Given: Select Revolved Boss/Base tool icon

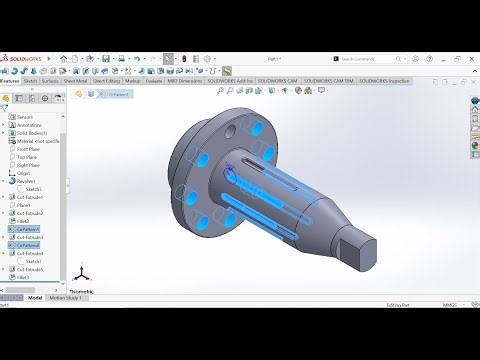Looking at the screenshot, I should (14, 71).
